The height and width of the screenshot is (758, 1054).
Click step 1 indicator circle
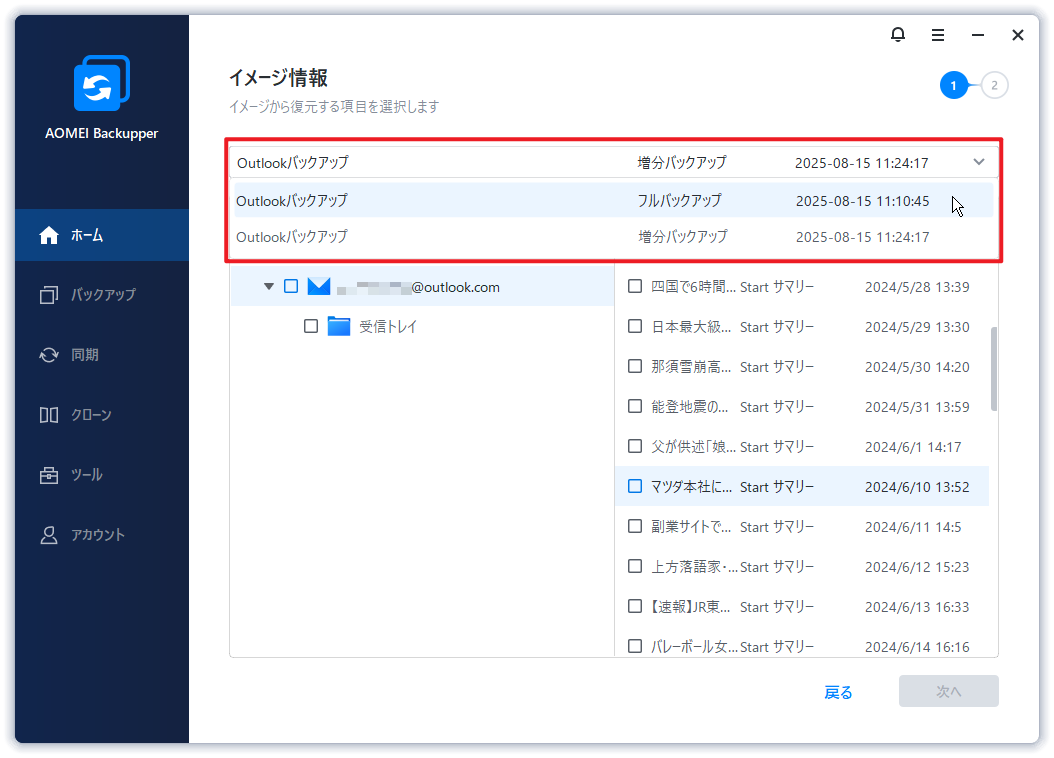coord(953,85)
